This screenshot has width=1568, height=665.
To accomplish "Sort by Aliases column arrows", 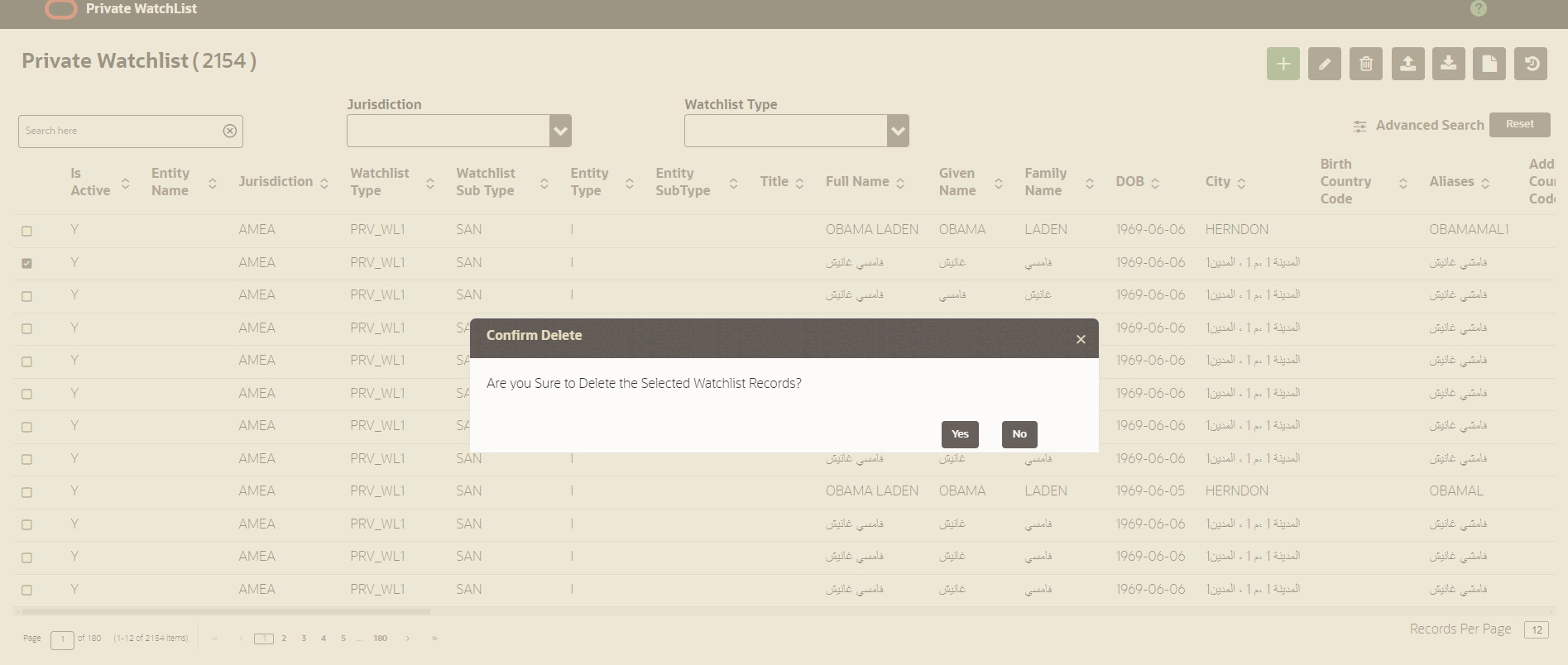I will coord(1485,183).
